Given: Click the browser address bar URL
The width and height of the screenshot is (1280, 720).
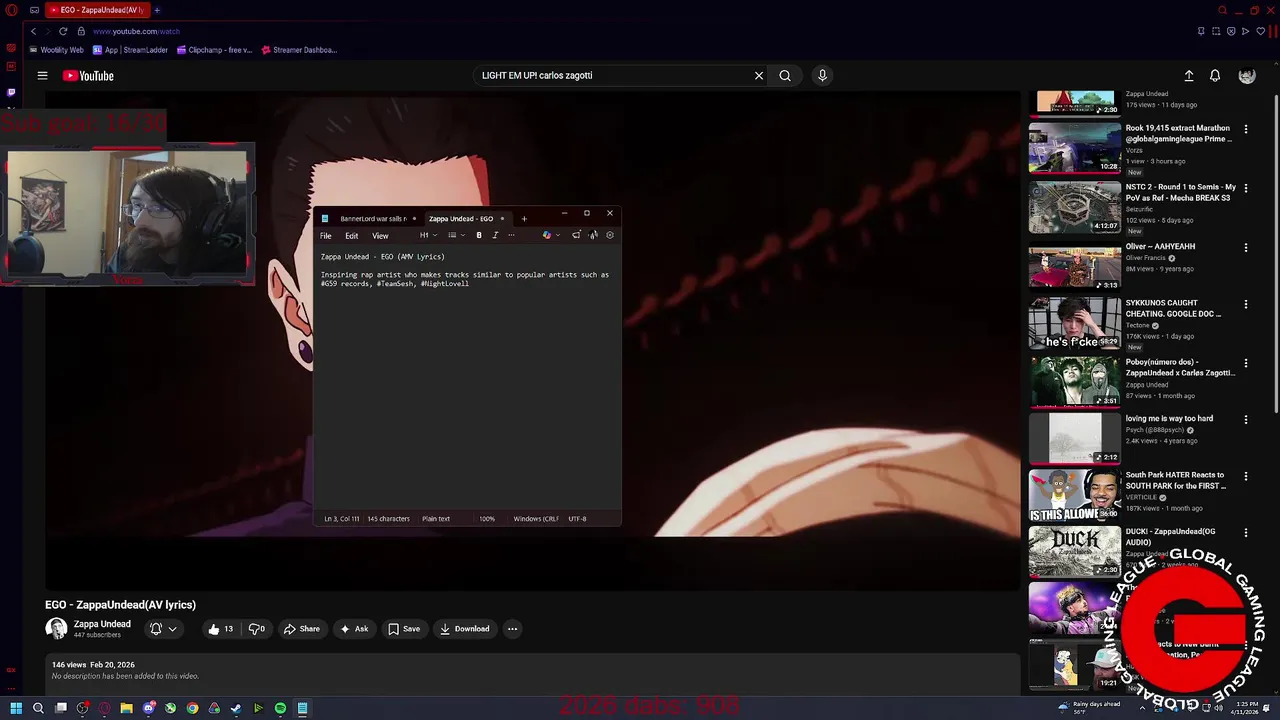Looking at the screenshot, I should (136, 31).
